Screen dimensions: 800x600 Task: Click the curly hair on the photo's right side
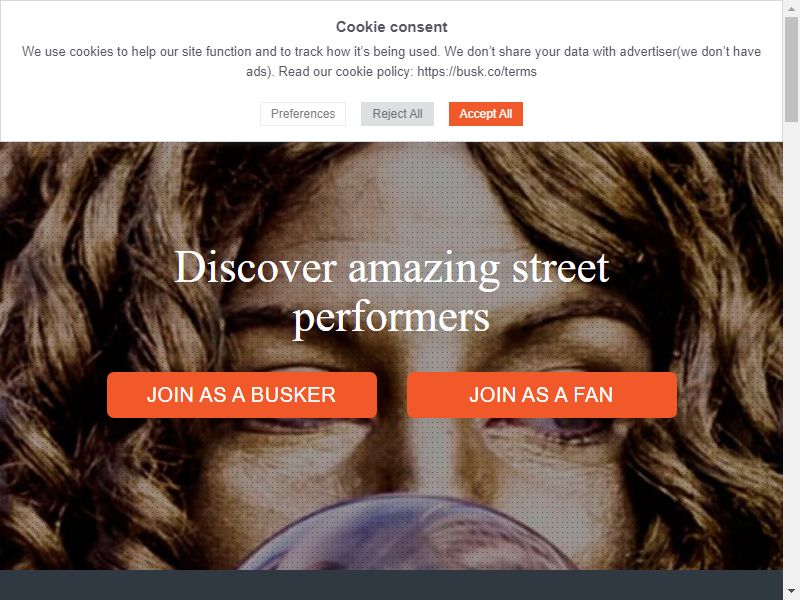click(704, 306)
